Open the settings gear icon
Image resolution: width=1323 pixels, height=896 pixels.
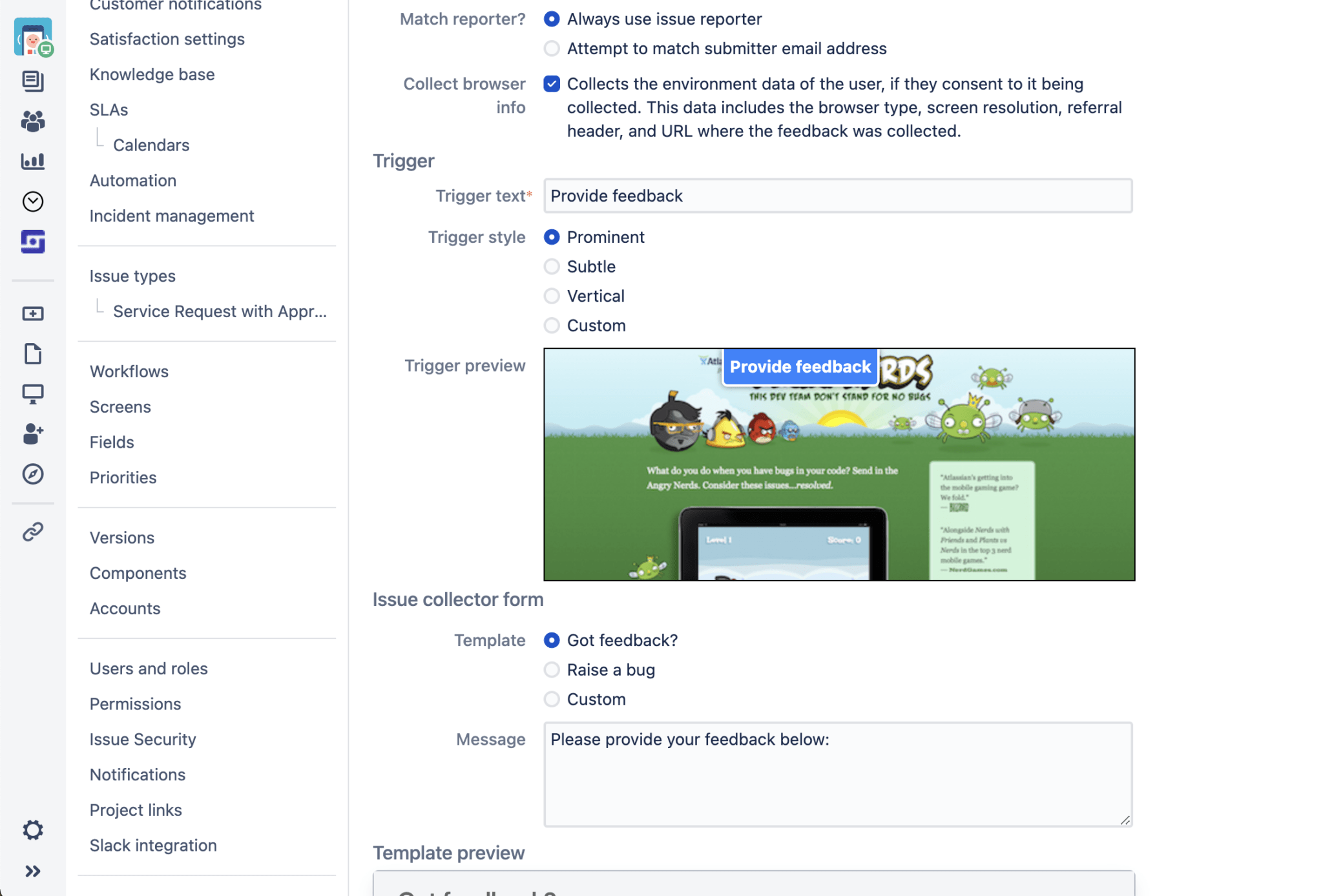33,829
